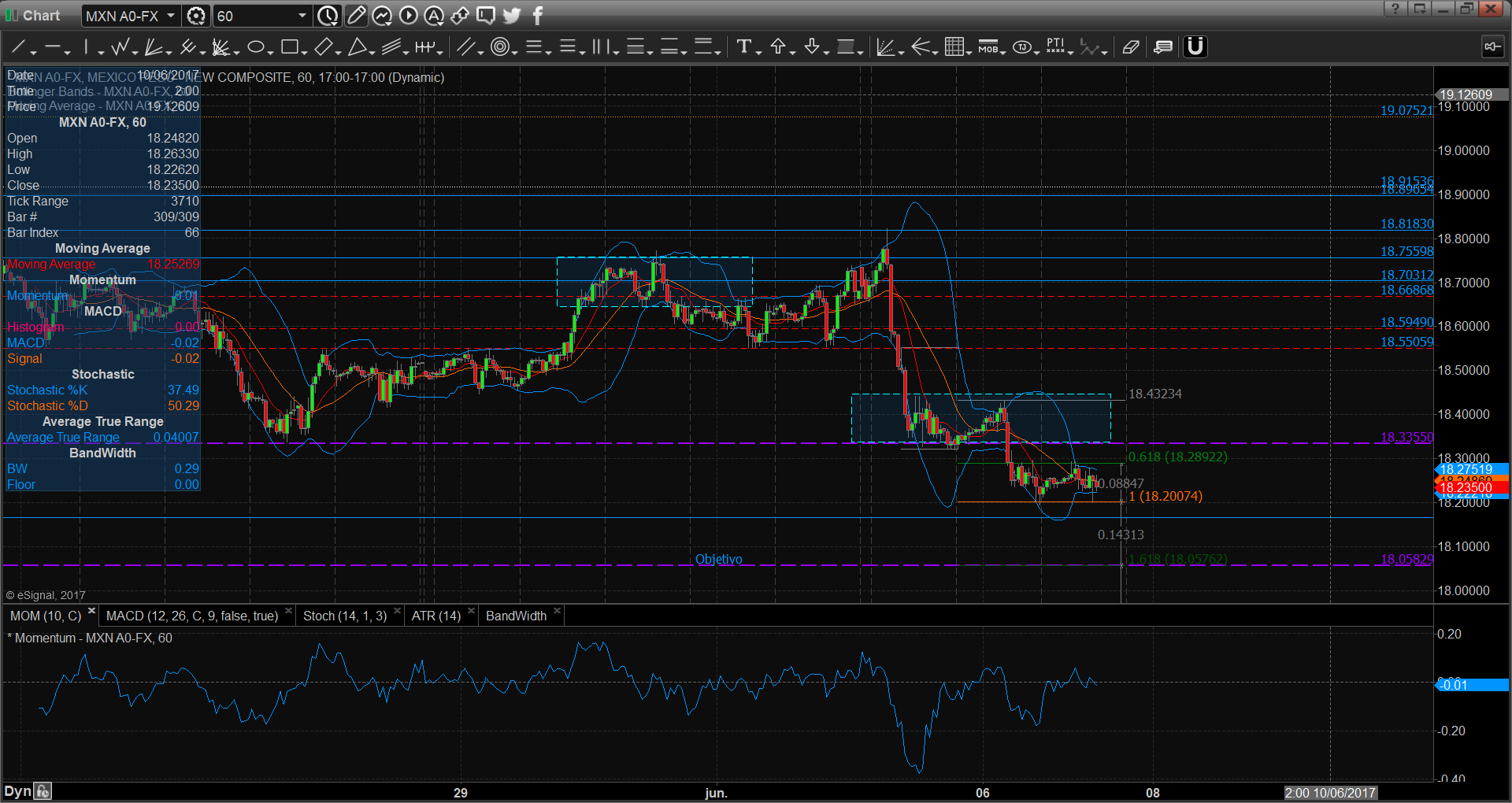This screenshot has width=1512, height=803.
Task: Open the time template clock icon
Action: 328,16
